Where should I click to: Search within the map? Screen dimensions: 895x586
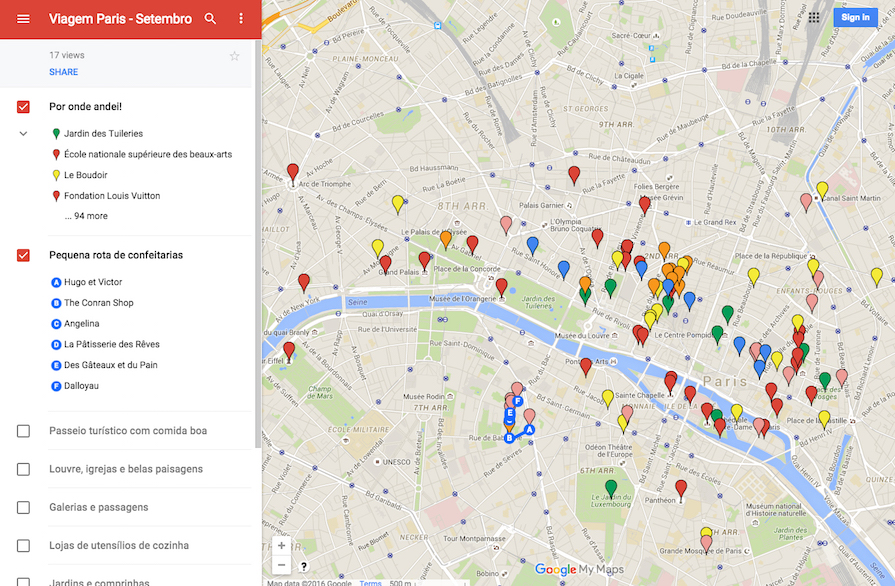pyautogui.click(x=210, y=19)
